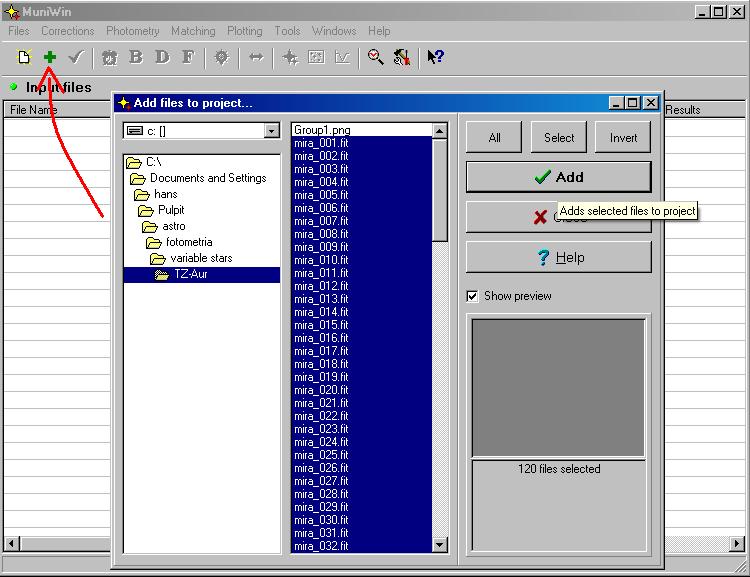Select the Pulpit folder in tree
Image resolution: width=750 pixels, height=577 pixels.
pyautogui.click(x=171, y=210)
